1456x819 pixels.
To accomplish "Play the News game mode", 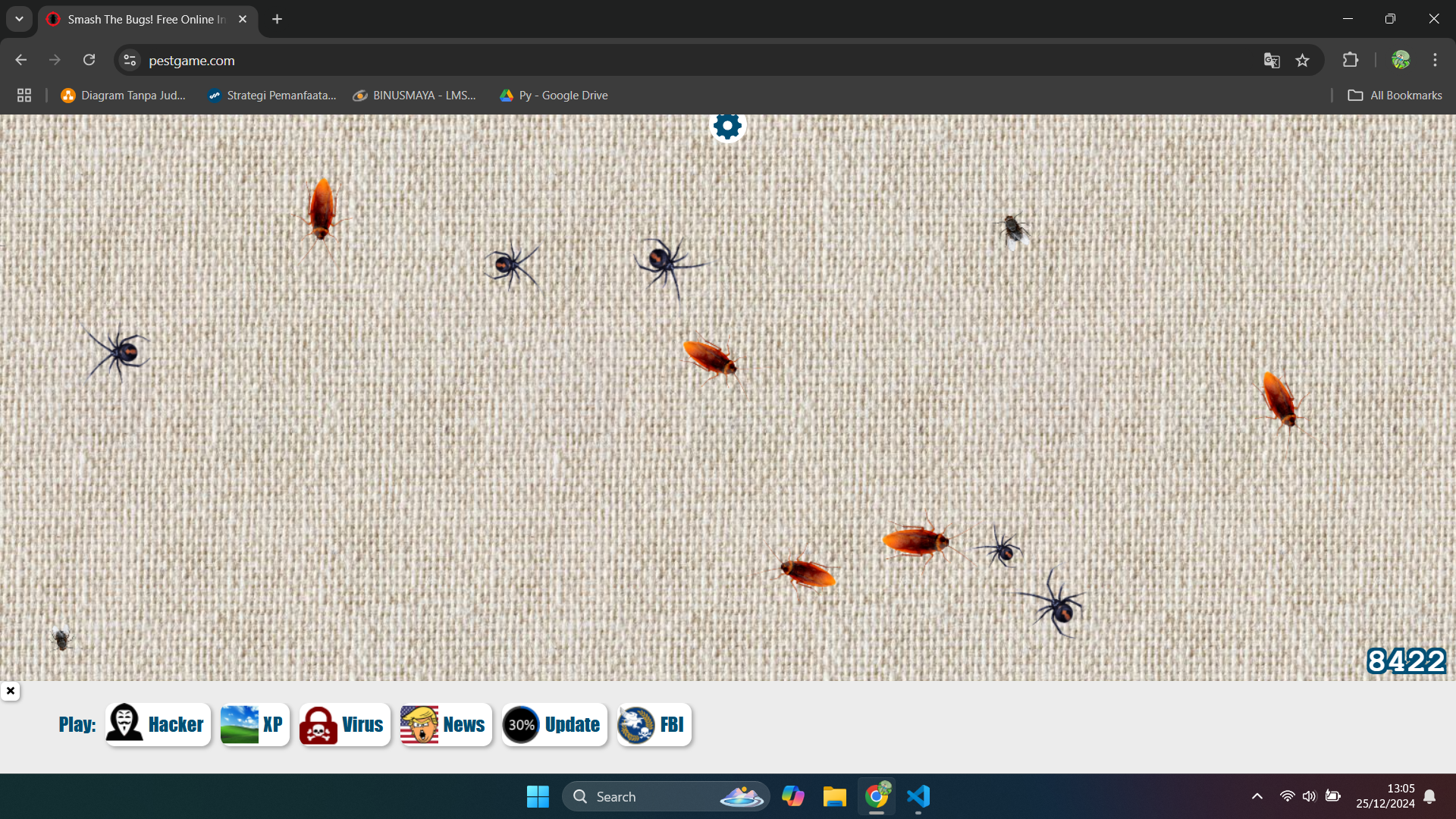I will (444, 724).
